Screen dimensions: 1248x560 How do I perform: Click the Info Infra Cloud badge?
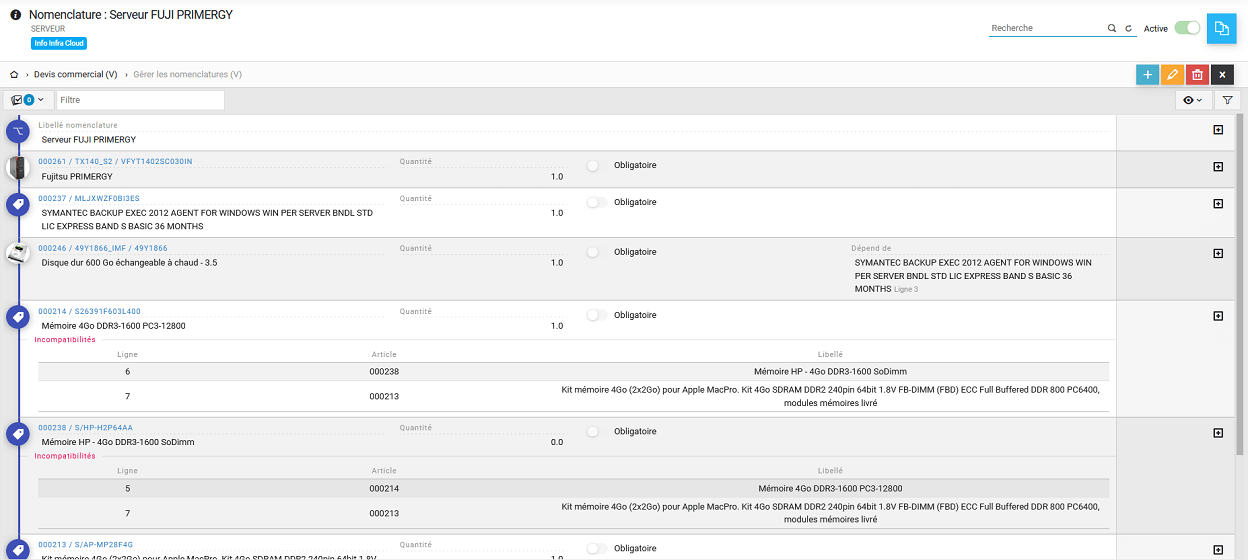[x=59, y=43]
